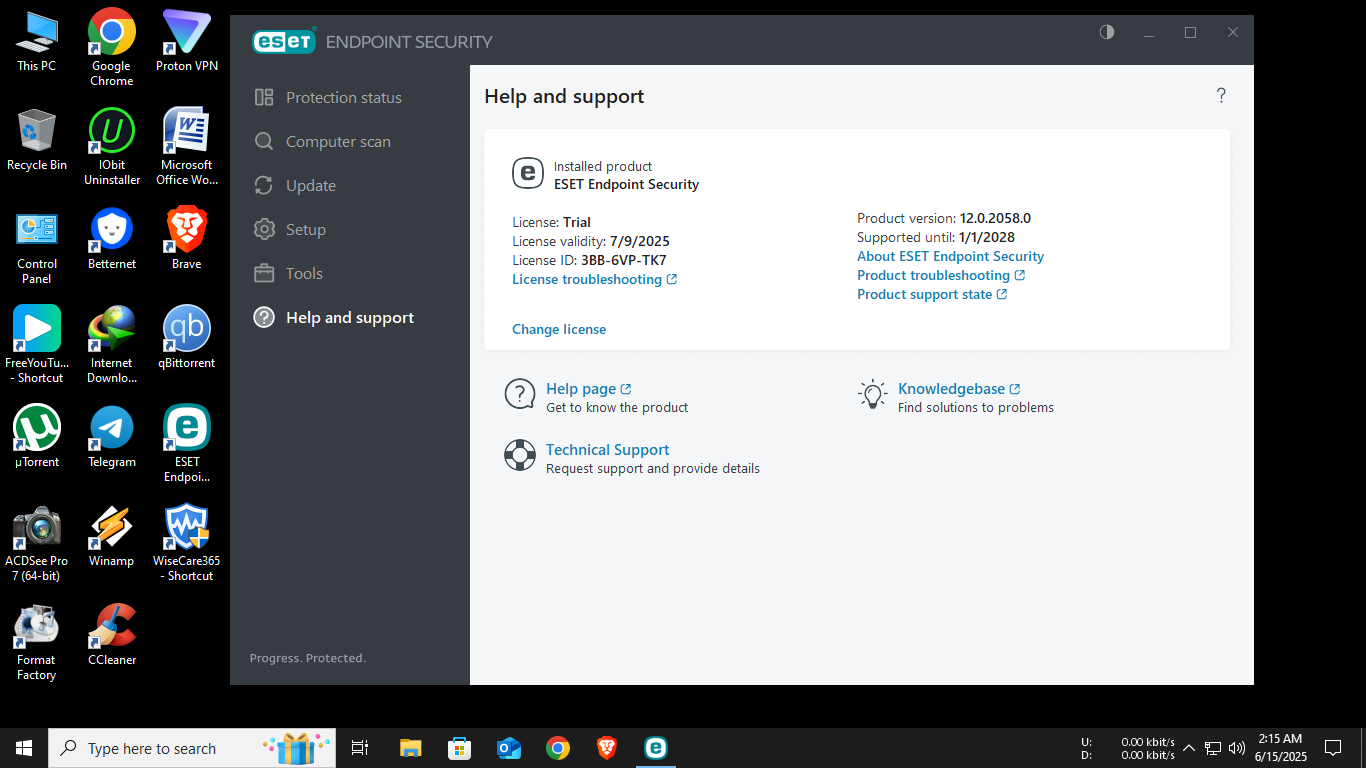This screenshot has height=768, width=1366.
Task: Open About ESET Endpoint Security
Action: pos(950,256)
